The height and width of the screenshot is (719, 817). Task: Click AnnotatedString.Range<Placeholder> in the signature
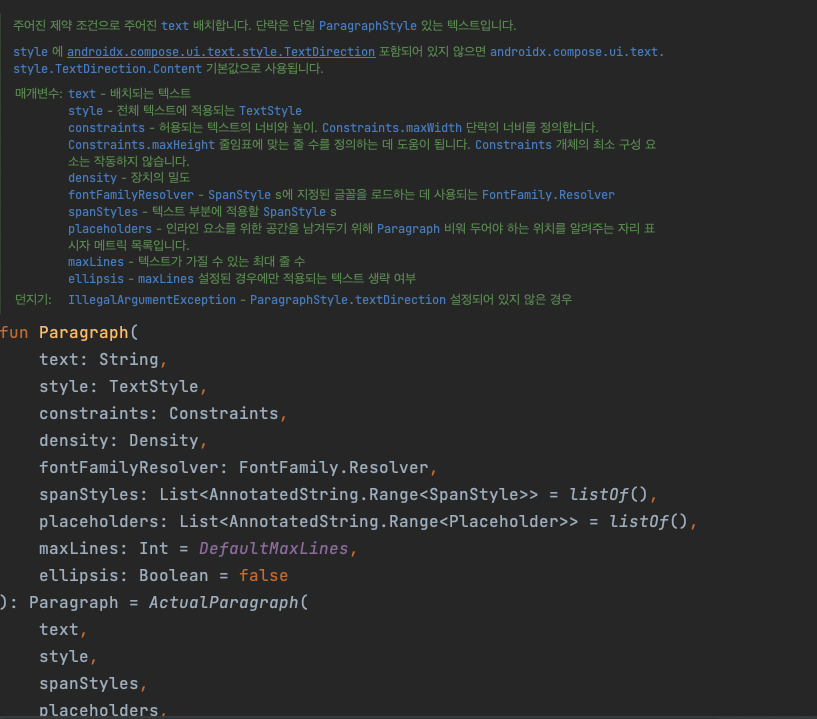399,522
